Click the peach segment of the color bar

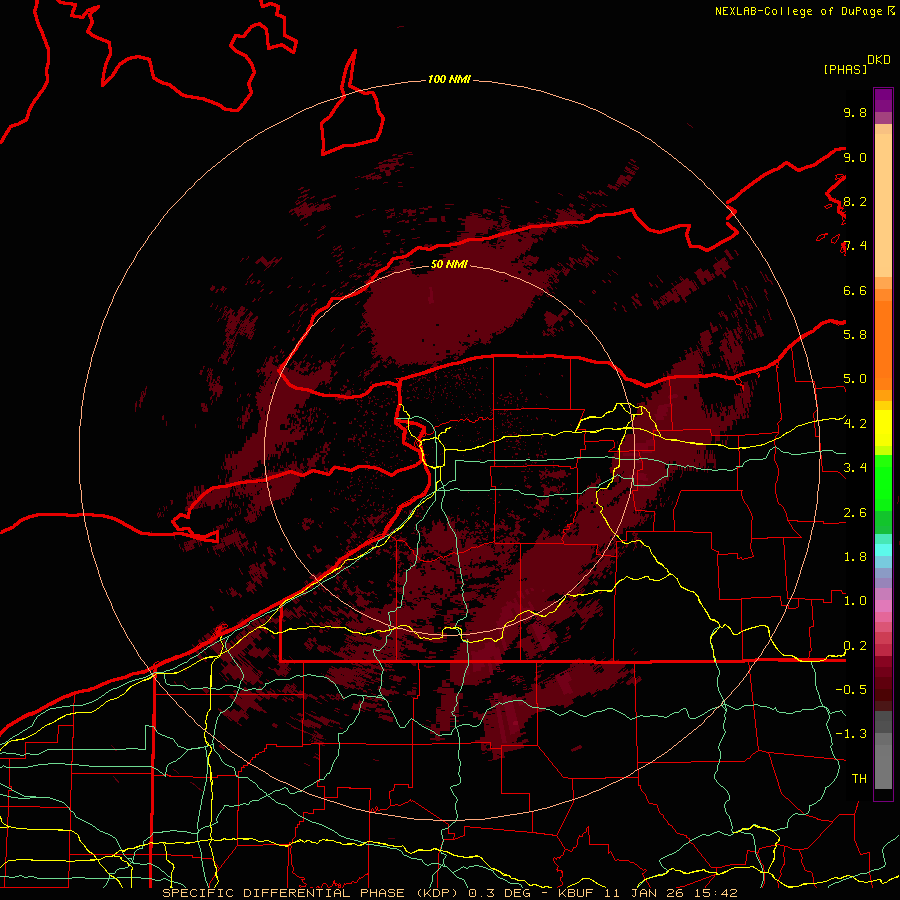[883, 205]
